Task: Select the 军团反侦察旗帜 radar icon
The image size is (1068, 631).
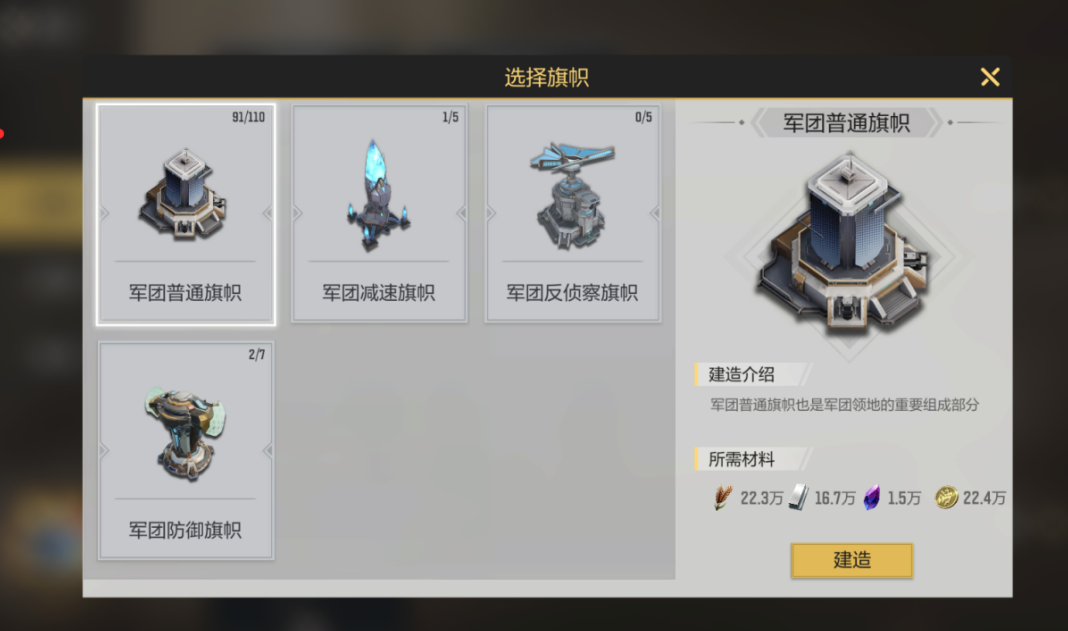Action: tap(571, 195)
